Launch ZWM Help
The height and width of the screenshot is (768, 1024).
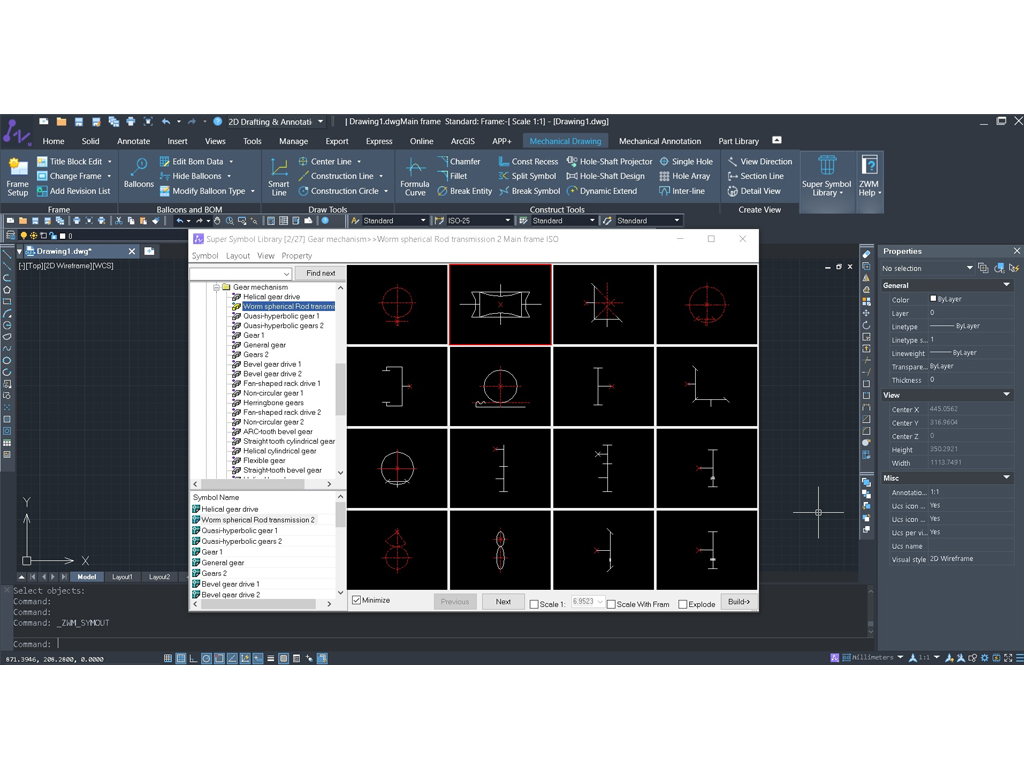click(869, 176)
